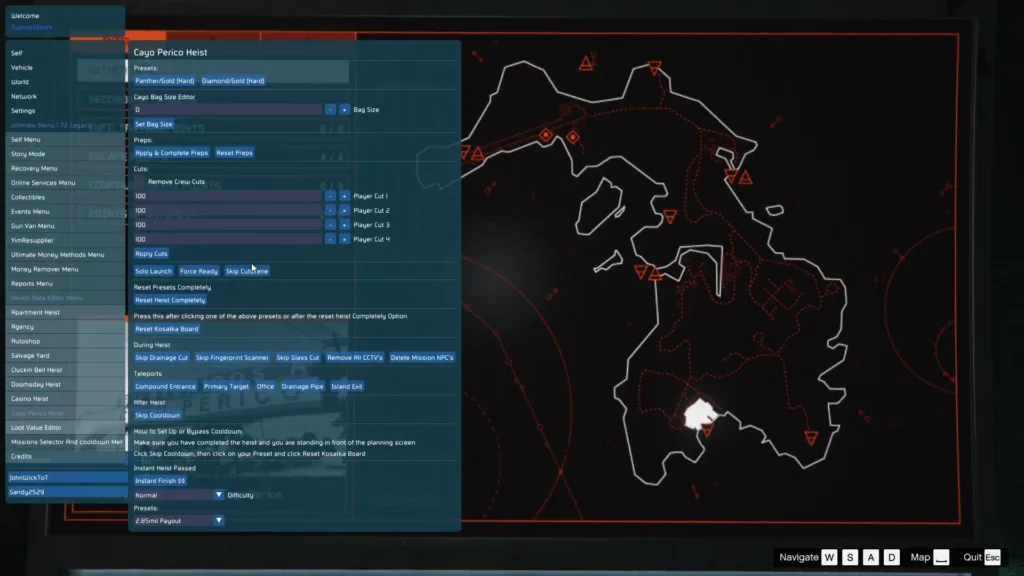Enable the Remove Crew Cuts checkbox
The width and height of the screenshot is (1024, 576).
tap(140, 182)
